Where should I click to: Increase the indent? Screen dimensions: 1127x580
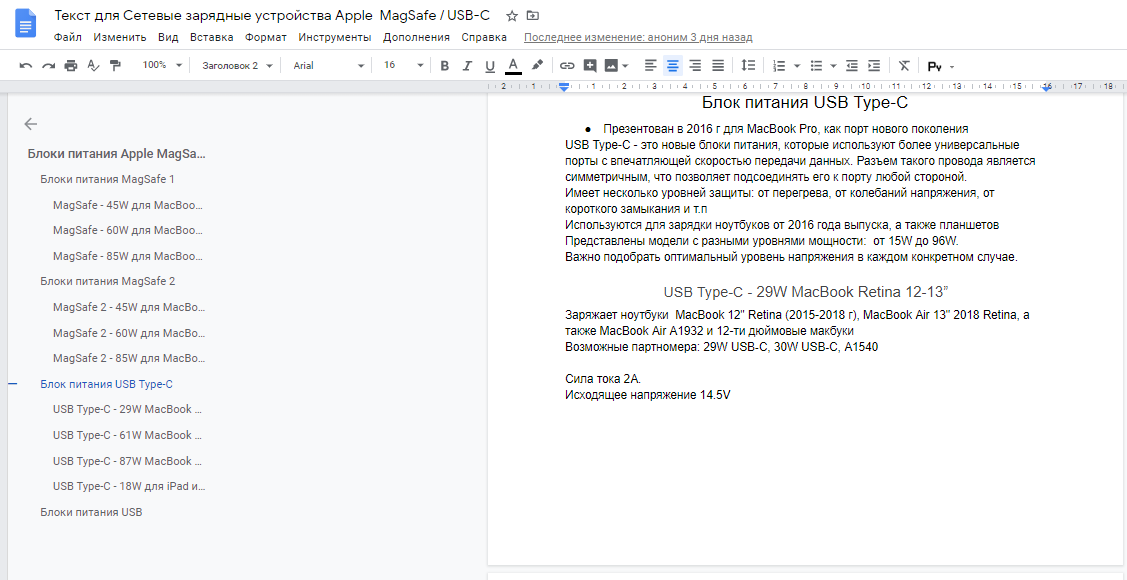click(x=874, y=65)
